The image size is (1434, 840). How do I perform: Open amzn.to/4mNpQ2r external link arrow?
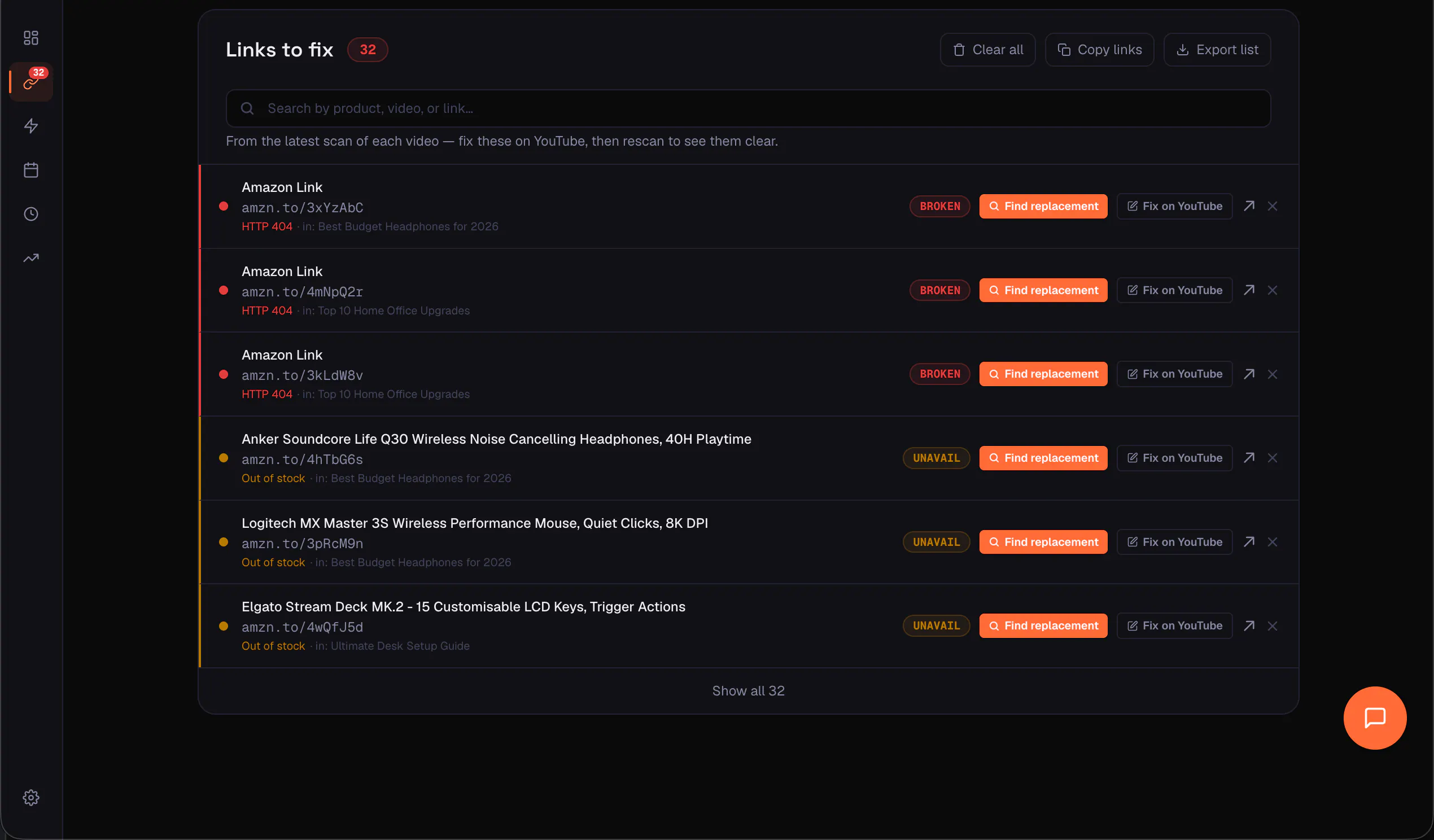[x=1249, y=290]
